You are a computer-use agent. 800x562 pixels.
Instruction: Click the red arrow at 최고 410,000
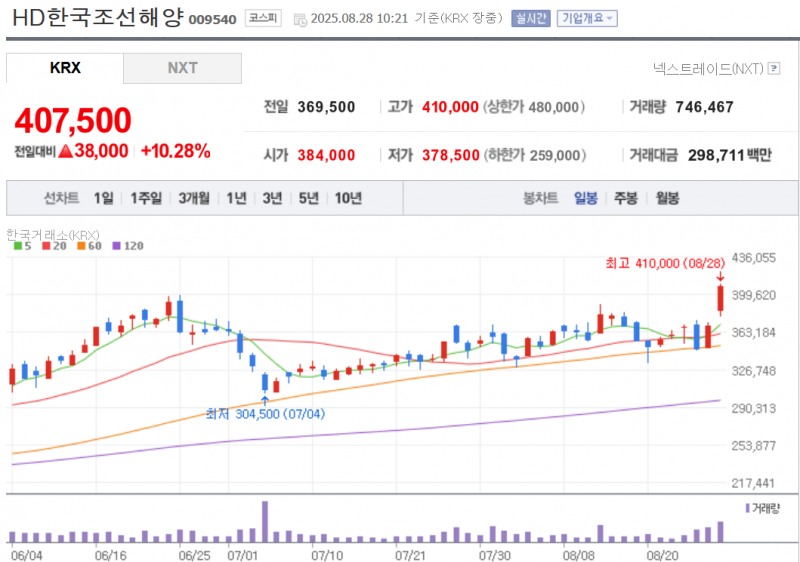point(720,276)
